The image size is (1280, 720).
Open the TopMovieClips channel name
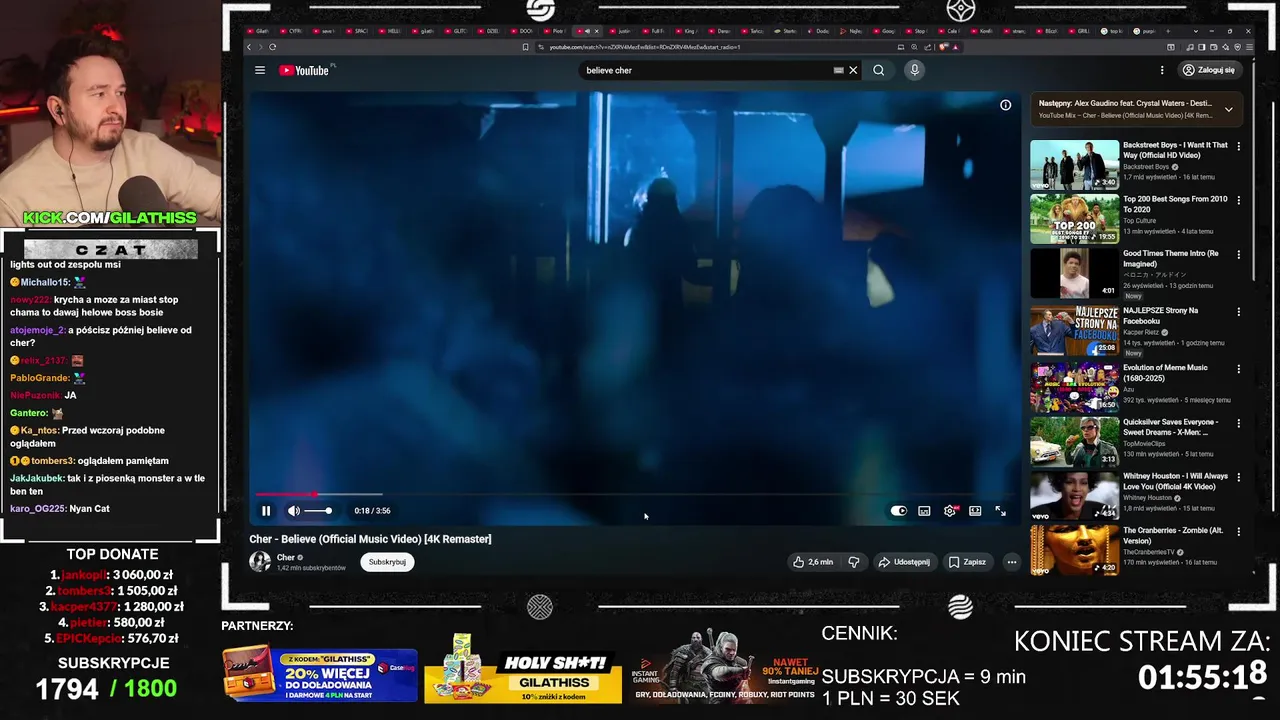[1146, 443]
